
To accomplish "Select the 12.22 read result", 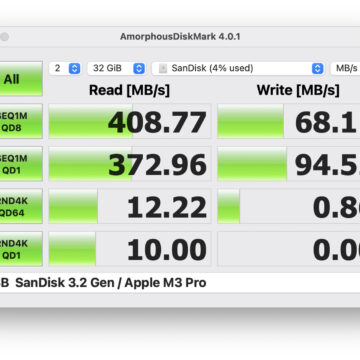I will click(130, 206).
